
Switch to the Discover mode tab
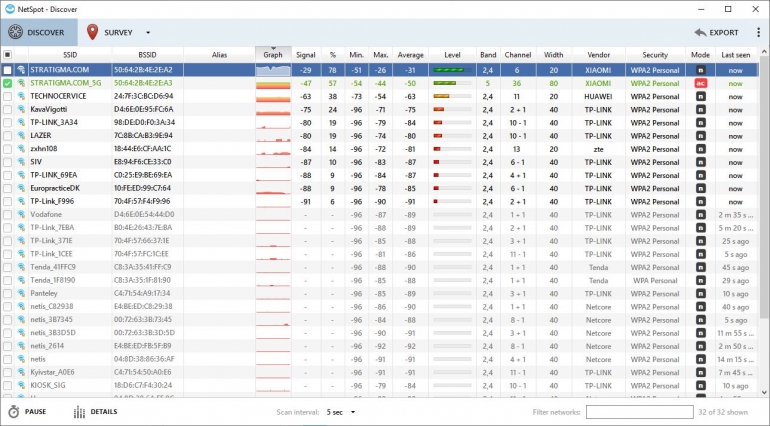click(39, 32)
